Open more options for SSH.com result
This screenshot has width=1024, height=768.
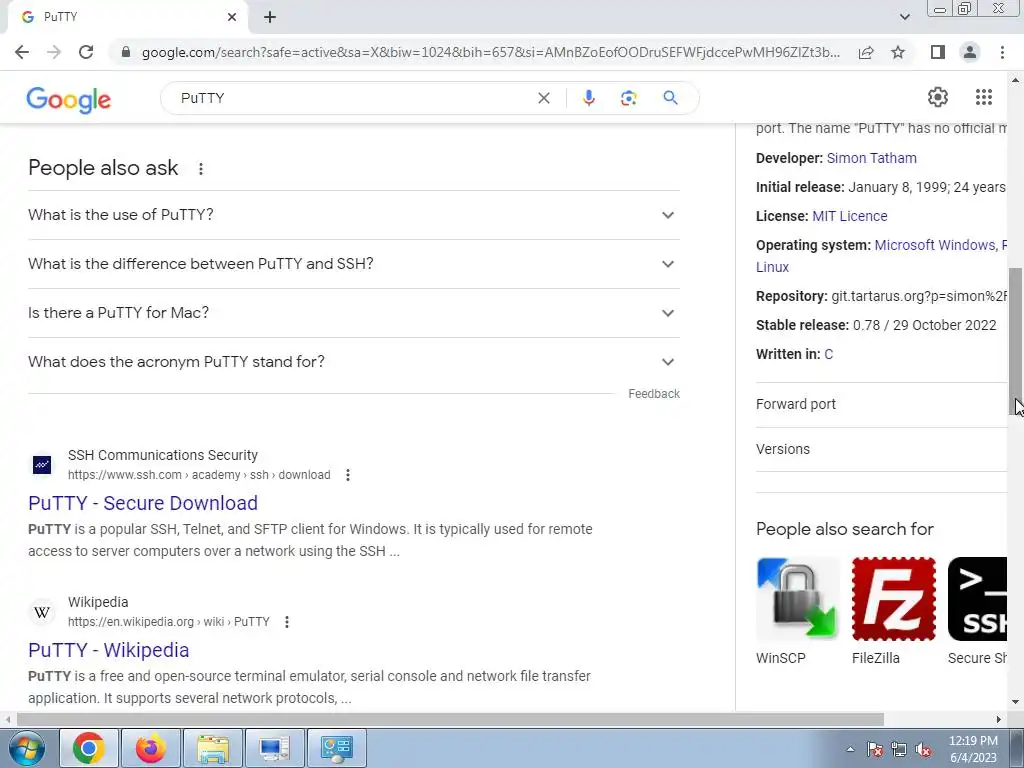(348, 475)
